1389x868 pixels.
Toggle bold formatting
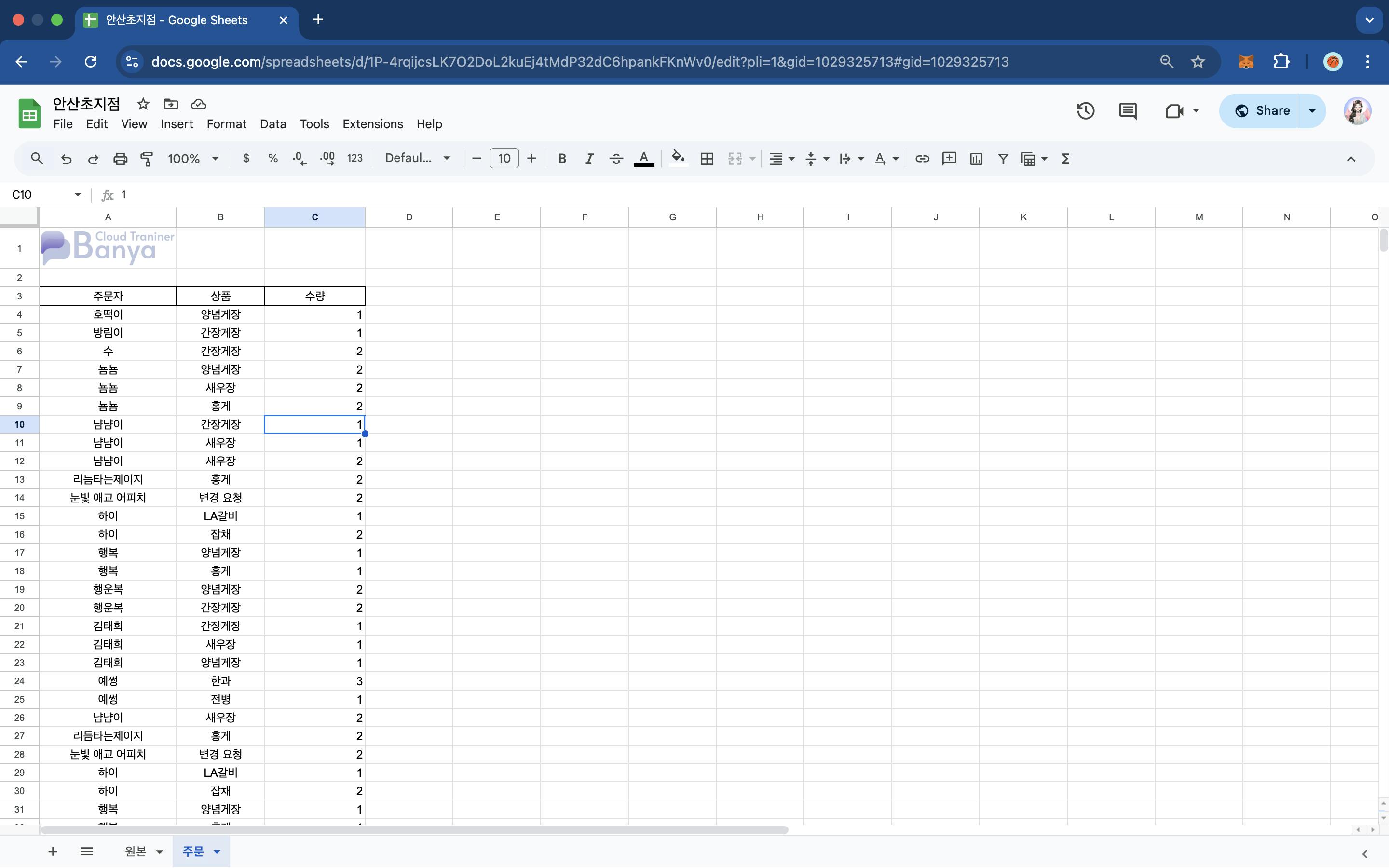click(x=562, y=159)
